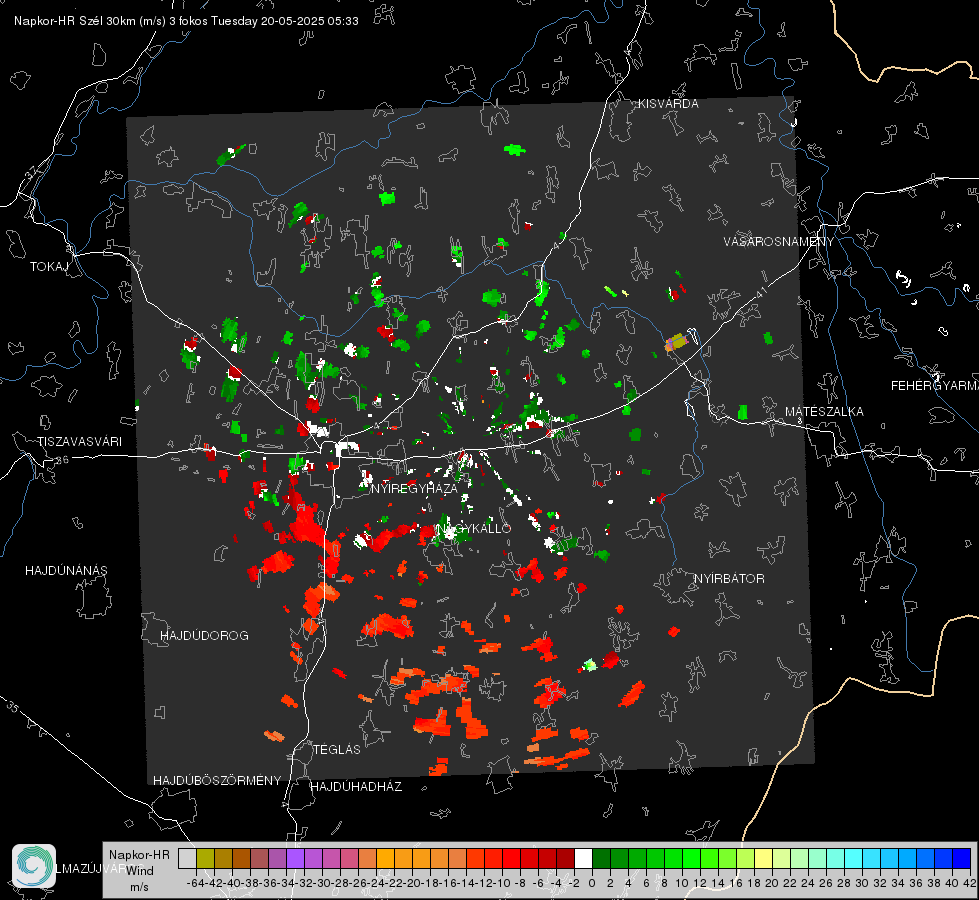
Task: Select the HAJDÚBÖSZÖRMÉNY town label
Action: click(217, 781)
